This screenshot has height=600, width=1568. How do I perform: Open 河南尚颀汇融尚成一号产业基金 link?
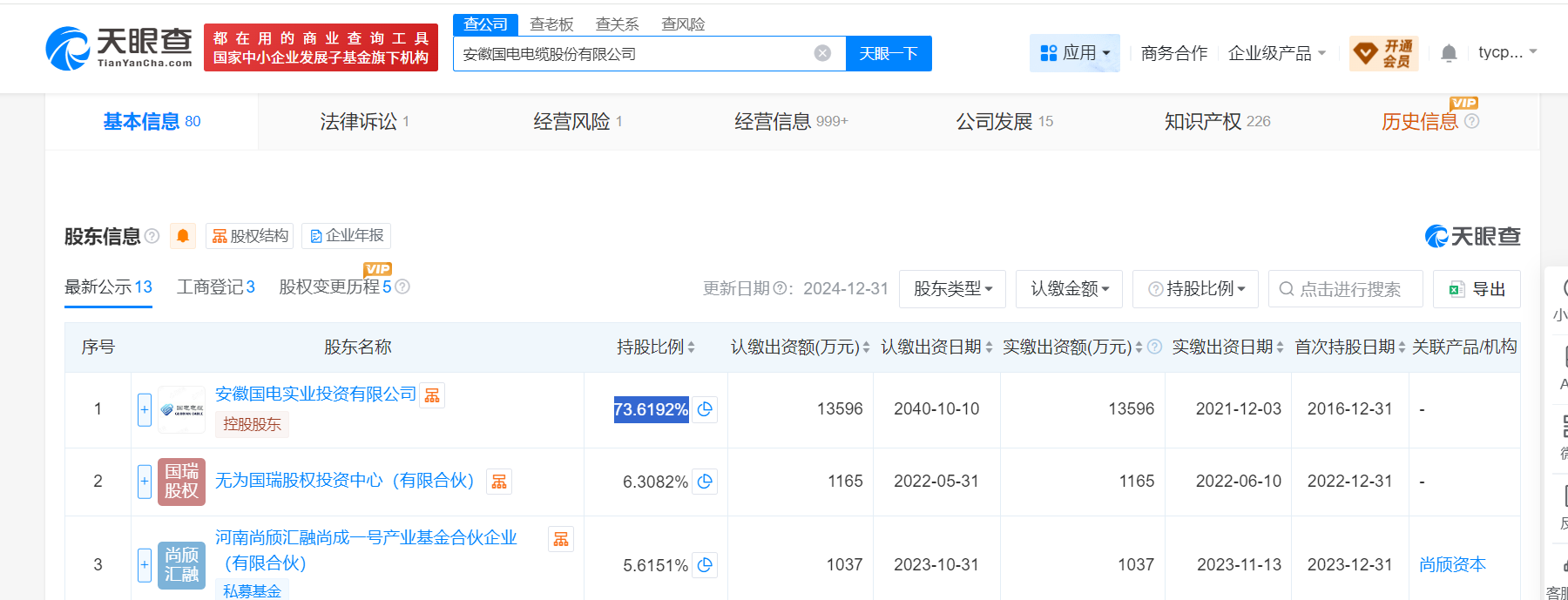366,550
